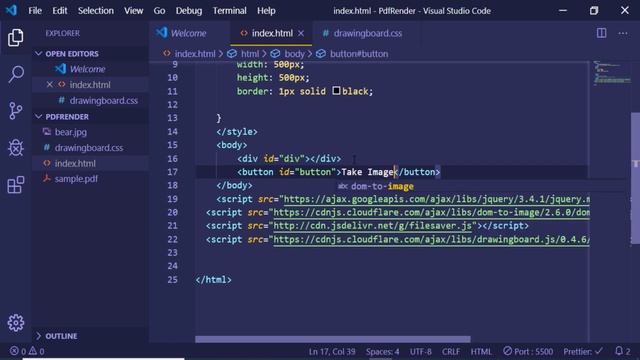Close the index.html editor tab

coord(301,33)
